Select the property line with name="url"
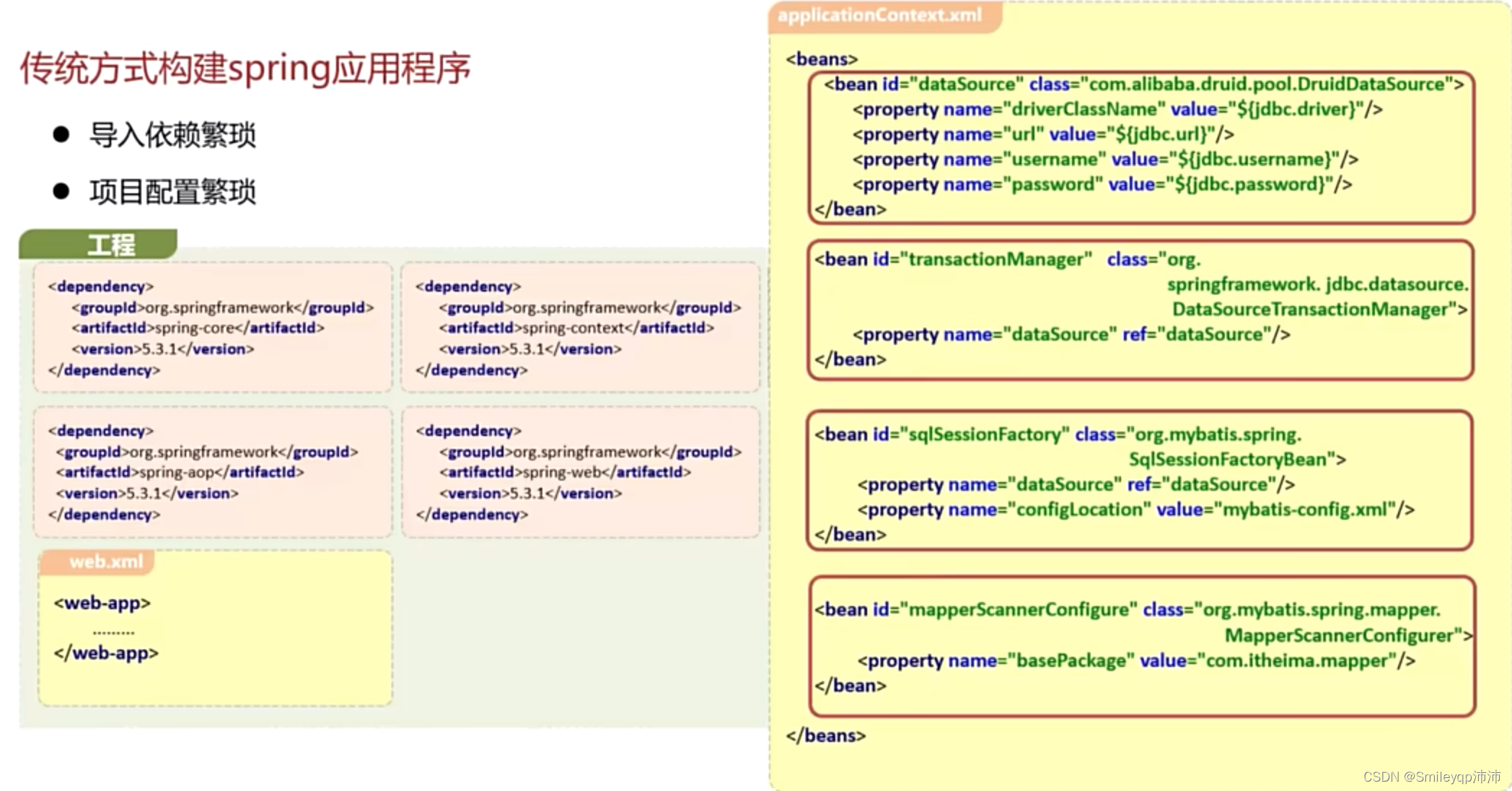Screen dimensions: 1512x791 1043,135
